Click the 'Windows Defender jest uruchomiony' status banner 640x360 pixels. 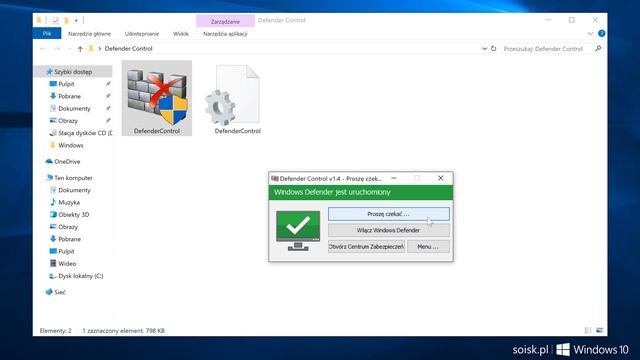coord(361,192)
